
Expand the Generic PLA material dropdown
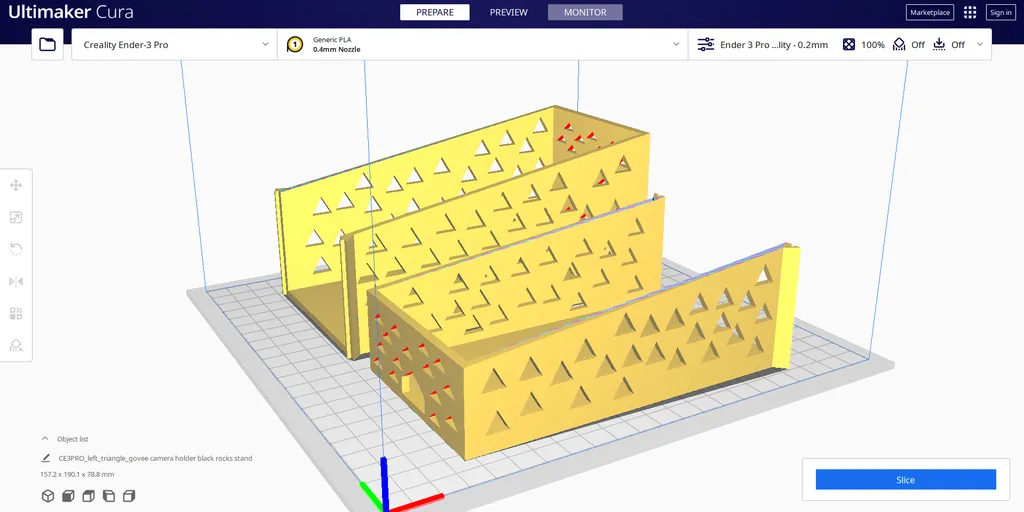pyautogui.click(x=482, y=45)
